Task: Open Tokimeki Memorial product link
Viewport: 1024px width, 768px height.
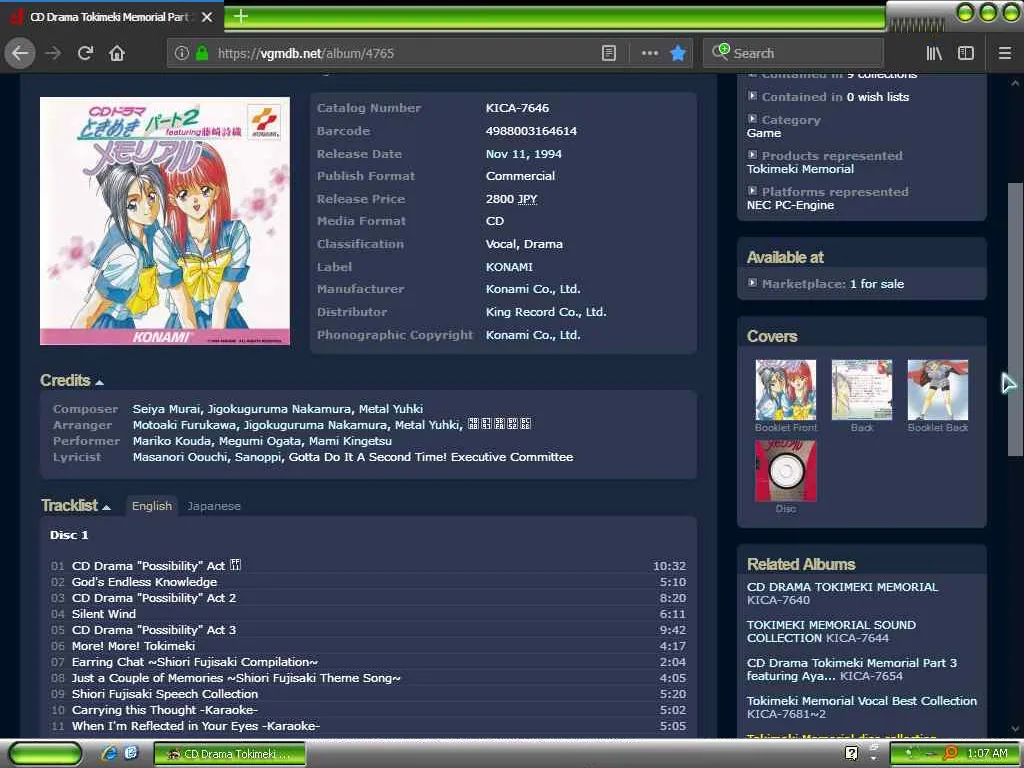Action: pyautogui.click(x=800, y=169)
